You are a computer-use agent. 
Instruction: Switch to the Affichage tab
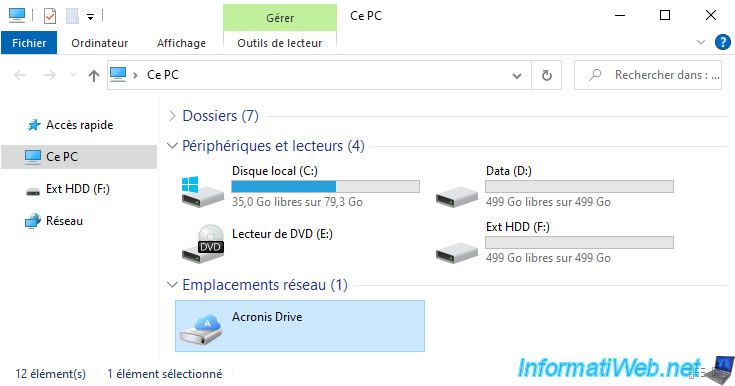[x=181, y=43]
